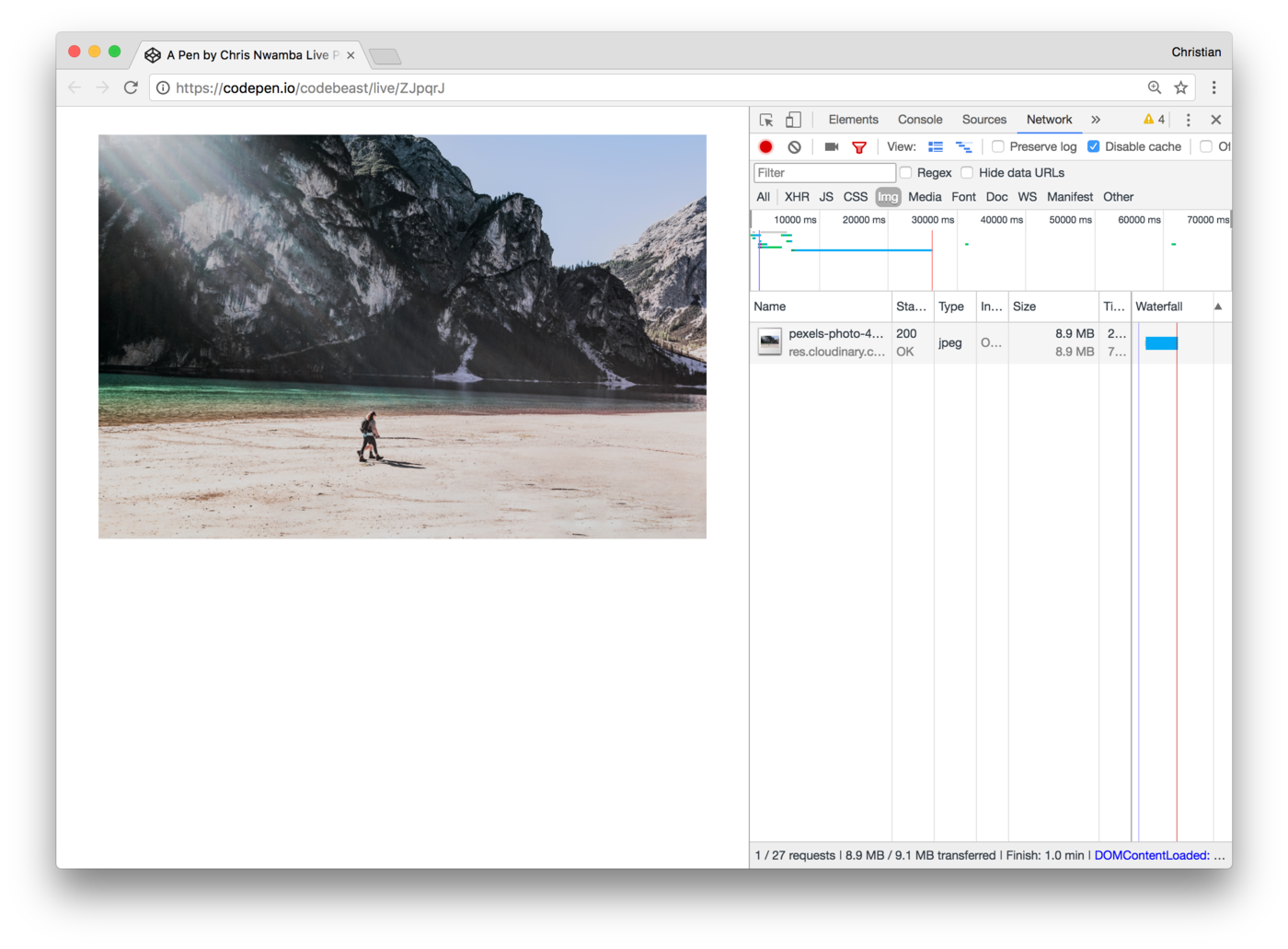Sort by Size column header
The height and width of the screenshot is (949, 1288).
tap(1053, 307)
